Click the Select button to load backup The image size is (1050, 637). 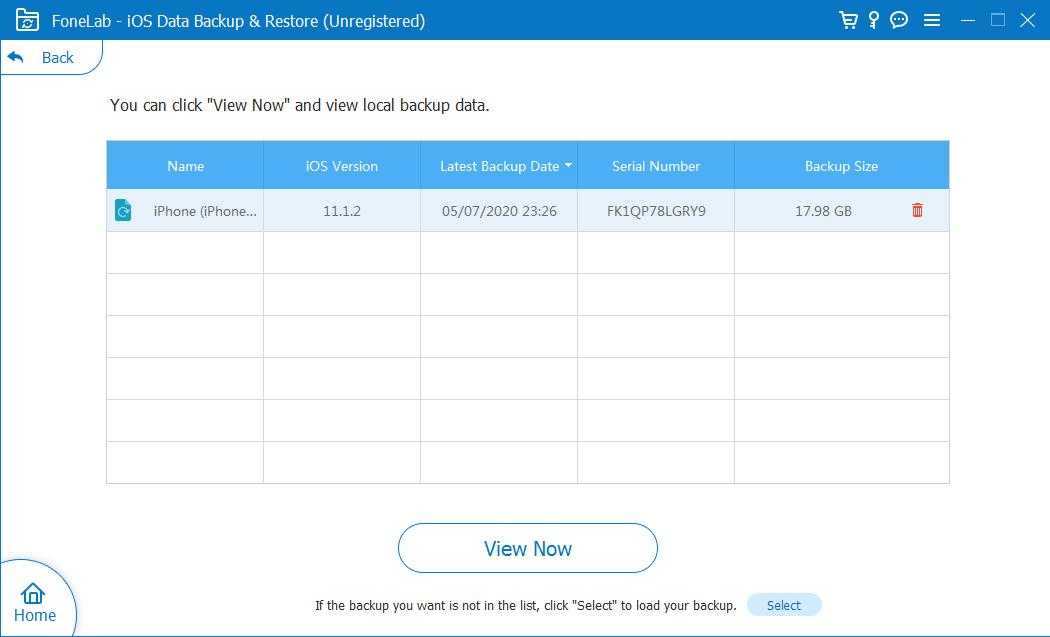click(x=783, y=605)
